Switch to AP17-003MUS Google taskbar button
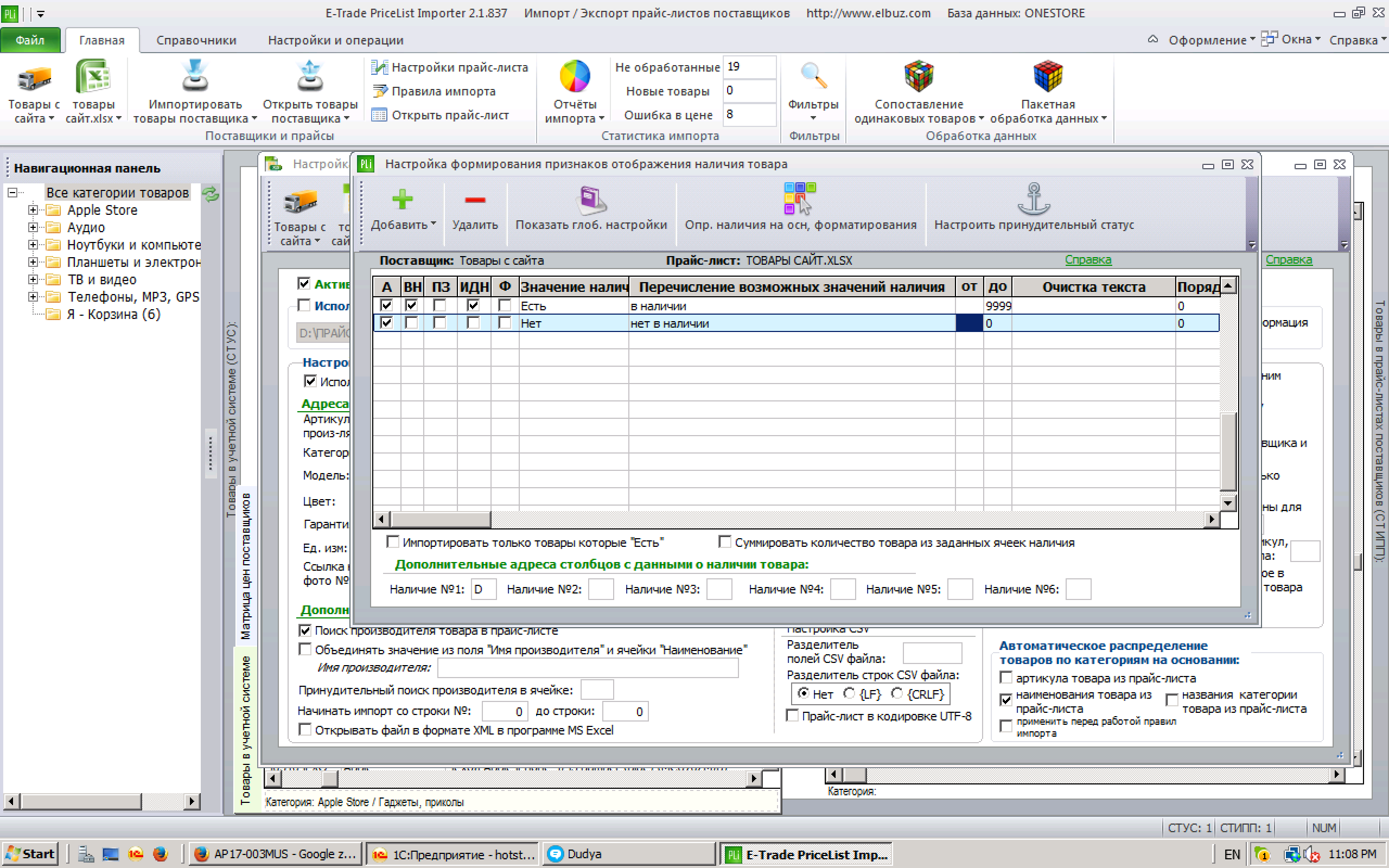The image size is (1389, 868). (276, 854)
